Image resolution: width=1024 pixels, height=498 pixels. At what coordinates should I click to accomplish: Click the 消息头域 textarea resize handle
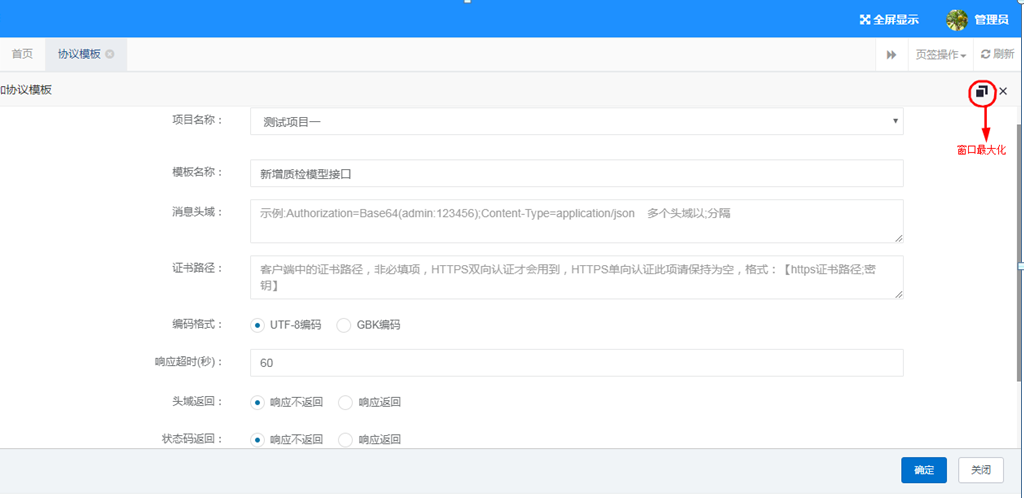[899, 239]
